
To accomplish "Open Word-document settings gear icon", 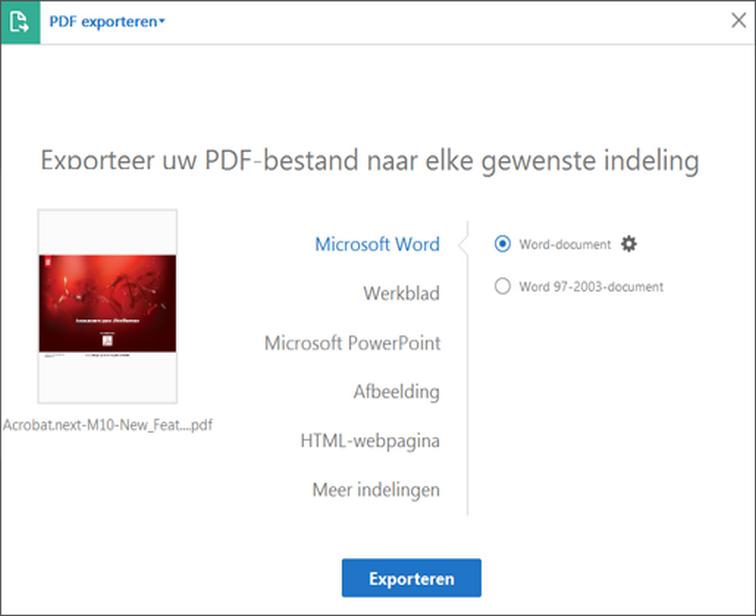I will pos(629,244).
